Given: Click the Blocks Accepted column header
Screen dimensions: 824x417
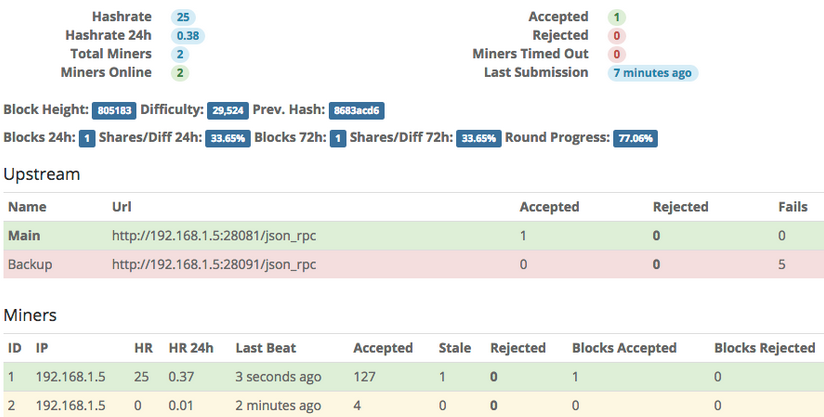Looking at the screenshot, I should click(624, 348).
